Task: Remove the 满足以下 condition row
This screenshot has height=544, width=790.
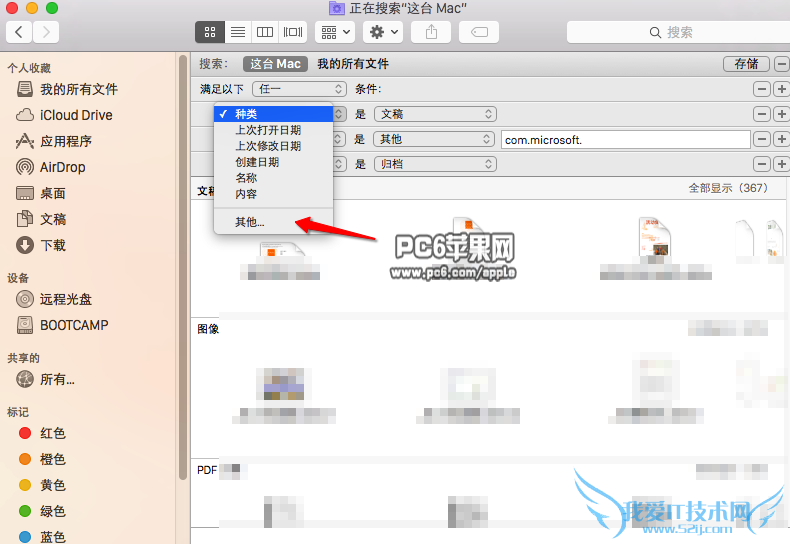Action: (762, 89)
